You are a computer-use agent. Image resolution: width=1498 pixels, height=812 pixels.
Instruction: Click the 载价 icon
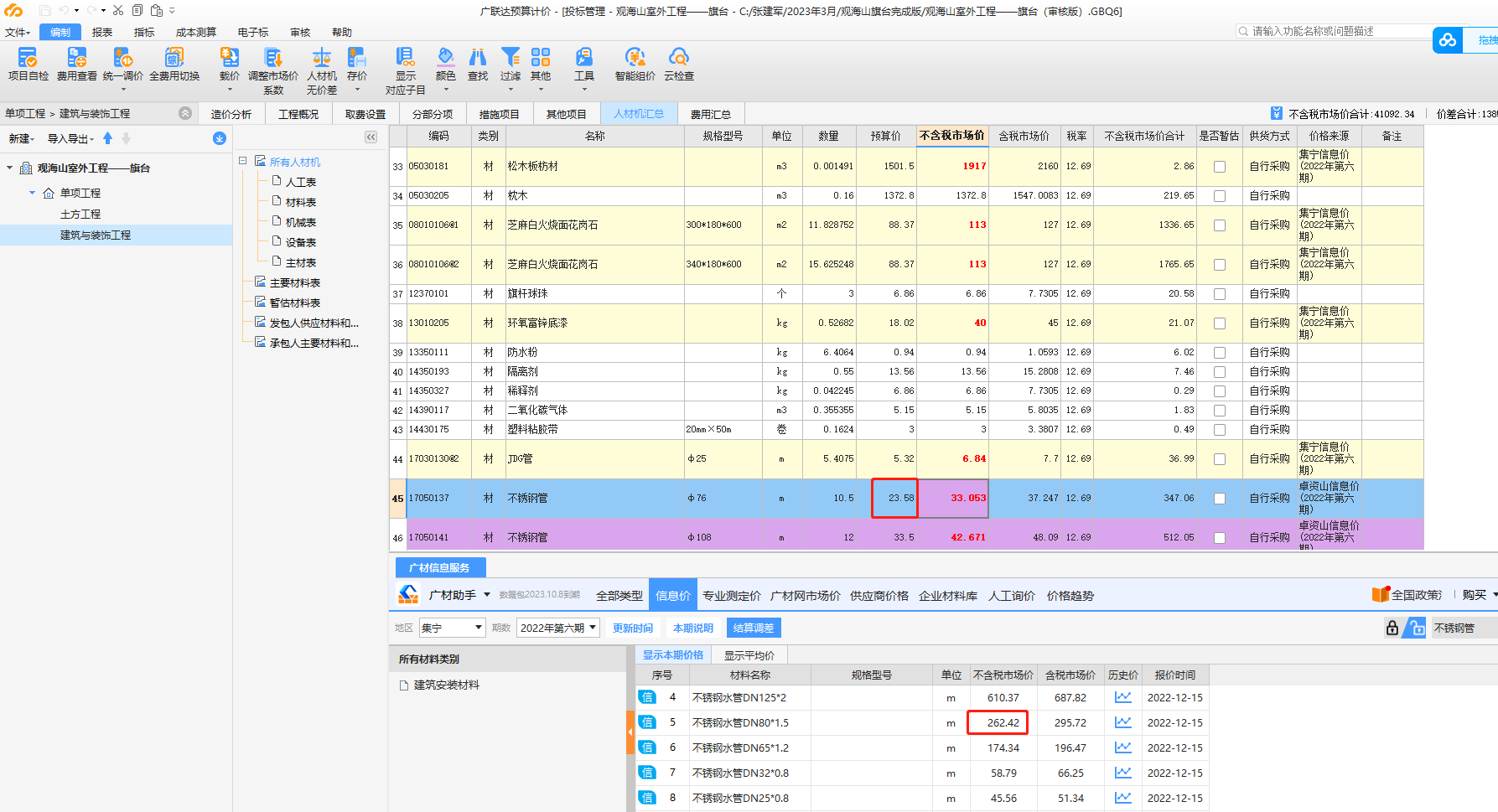[x=229, y=58]
